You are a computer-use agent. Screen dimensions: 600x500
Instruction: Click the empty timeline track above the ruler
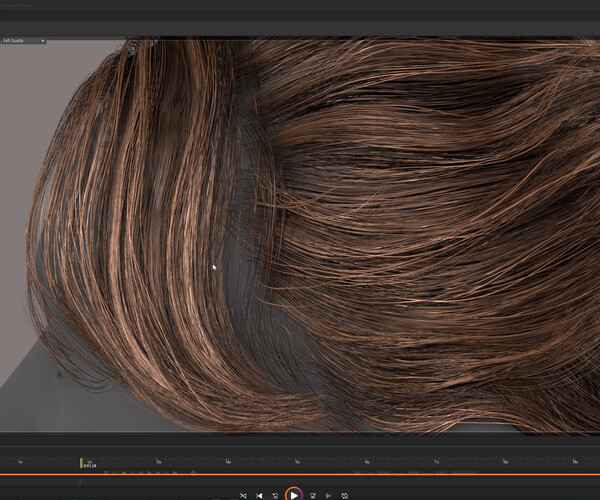300,443
